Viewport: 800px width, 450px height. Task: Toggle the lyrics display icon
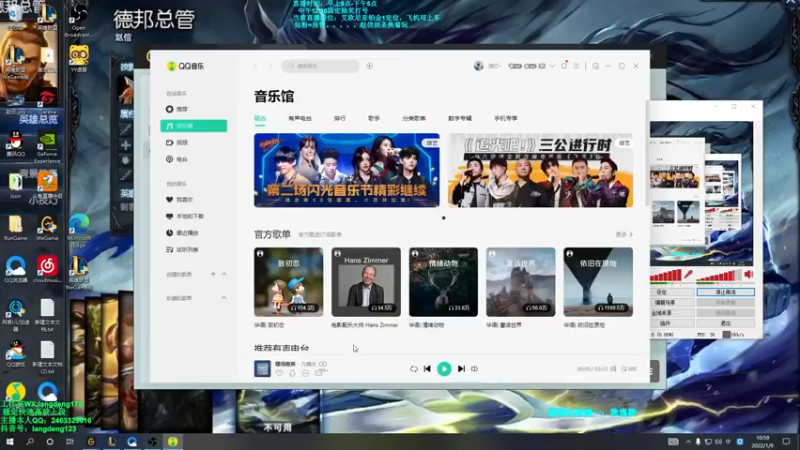[x=613, y=369]
